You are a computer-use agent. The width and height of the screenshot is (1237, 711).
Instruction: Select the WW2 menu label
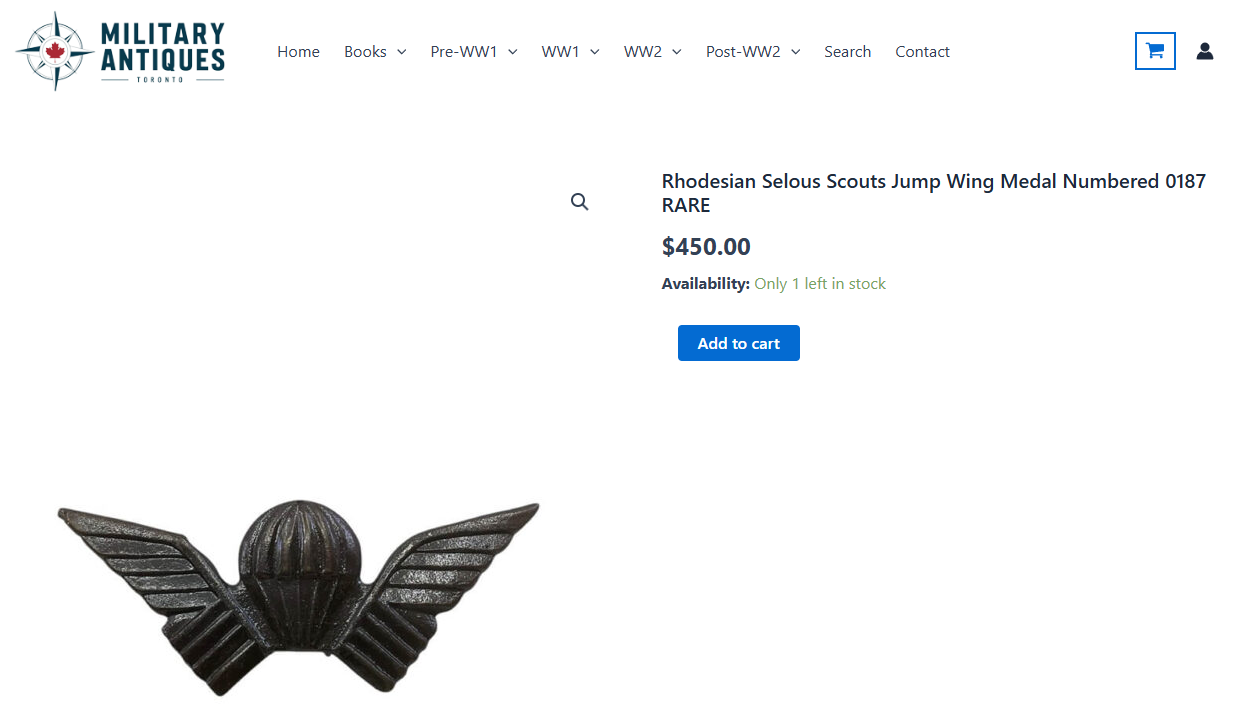(x=642, y=52)
